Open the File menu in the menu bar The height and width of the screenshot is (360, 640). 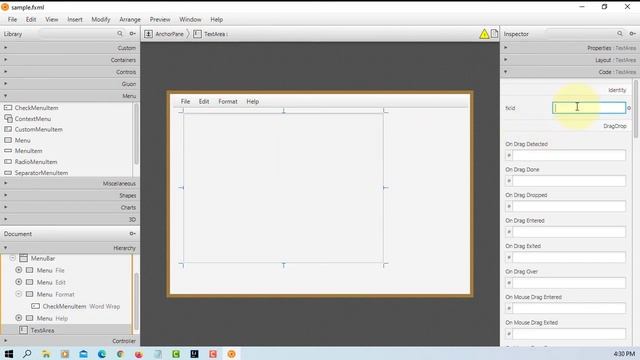12,19
